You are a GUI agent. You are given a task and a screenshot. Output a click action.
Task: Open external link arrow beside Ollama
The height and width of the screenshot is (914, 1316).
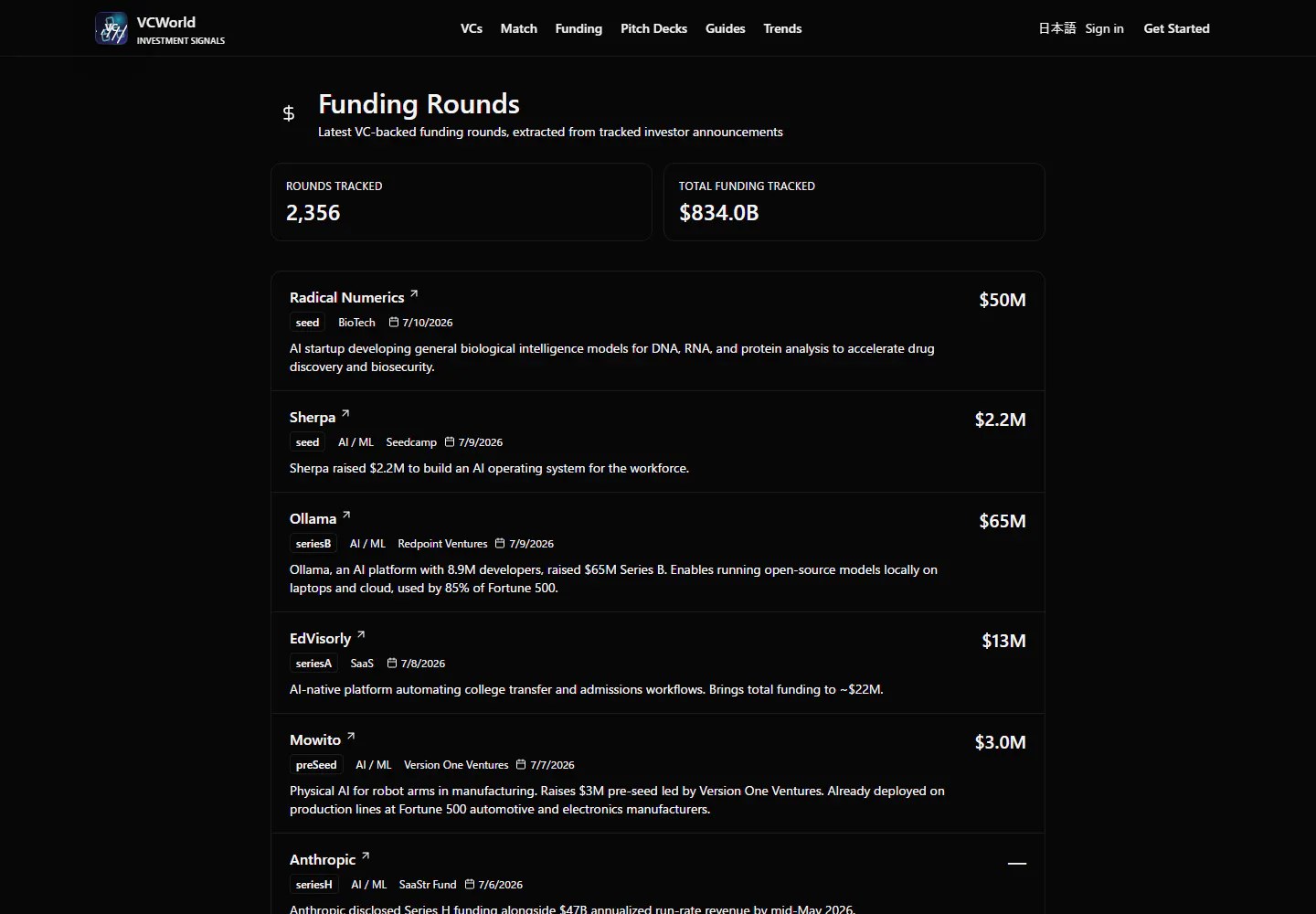[x=346, y=515]
